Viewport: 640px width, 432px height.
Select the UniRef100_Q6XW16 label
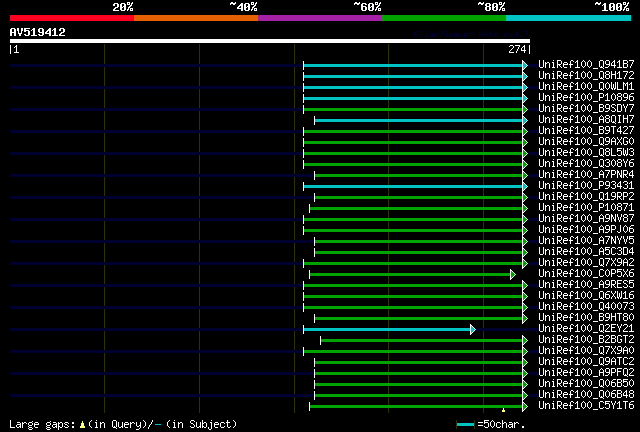586,296
